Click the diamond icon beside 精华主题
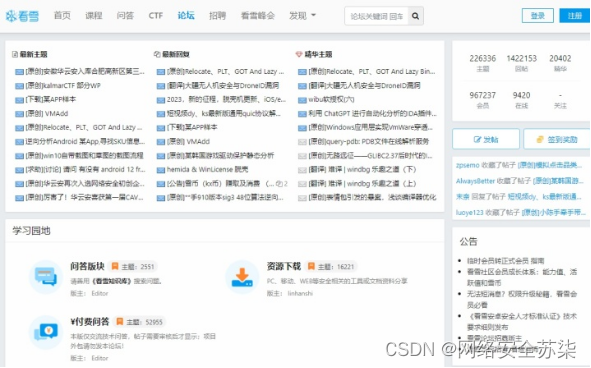This screenshot has height=368, width=591. point(299,54)
